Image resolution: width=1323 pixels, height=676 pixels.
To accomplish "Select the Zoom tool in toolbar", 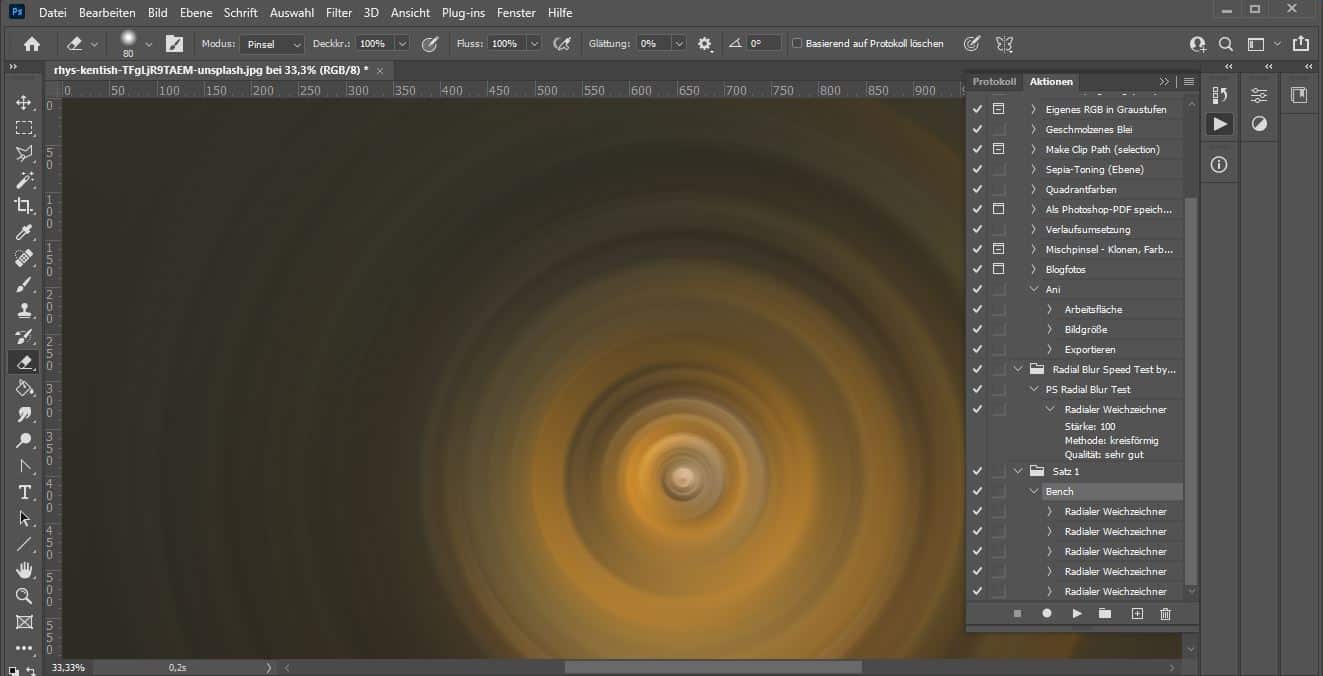I will 24,596.
